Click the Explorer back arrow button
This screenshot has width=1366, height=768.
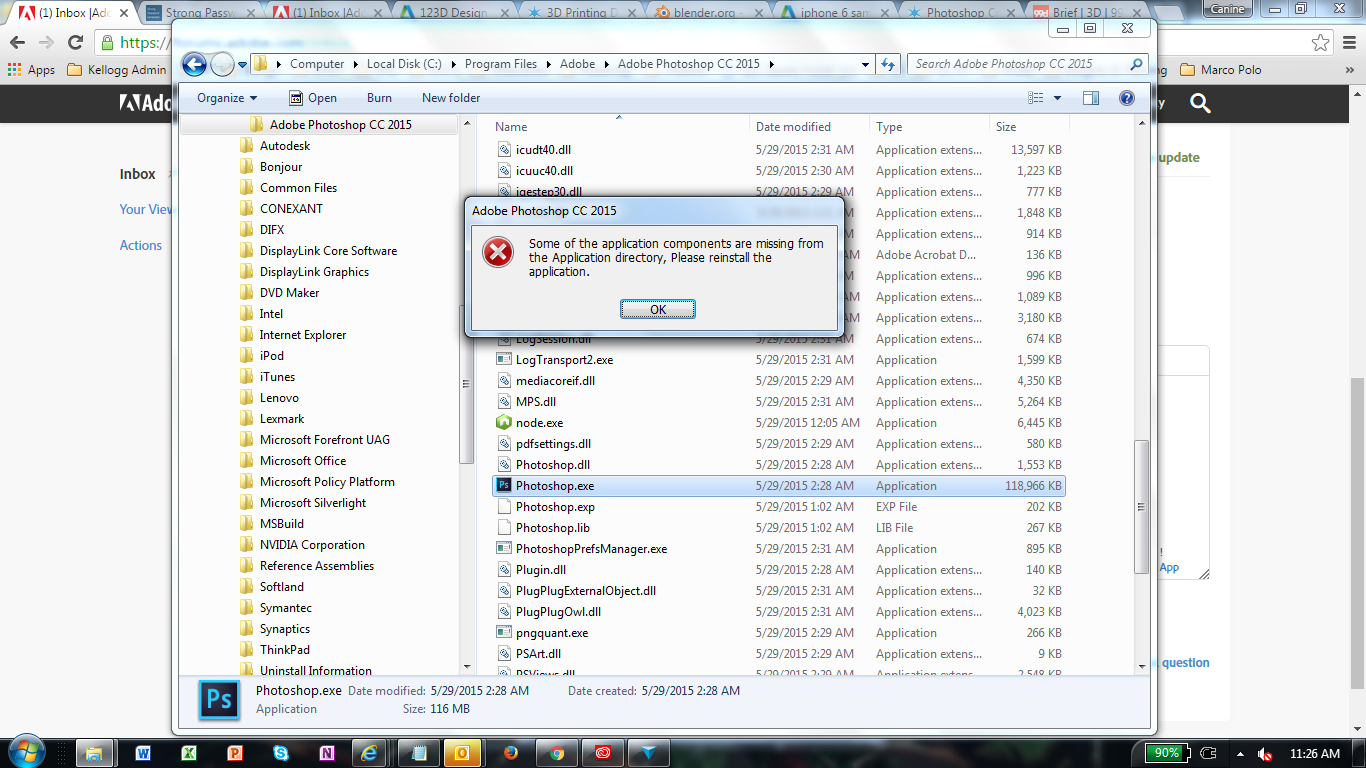[x=194, y=65]
